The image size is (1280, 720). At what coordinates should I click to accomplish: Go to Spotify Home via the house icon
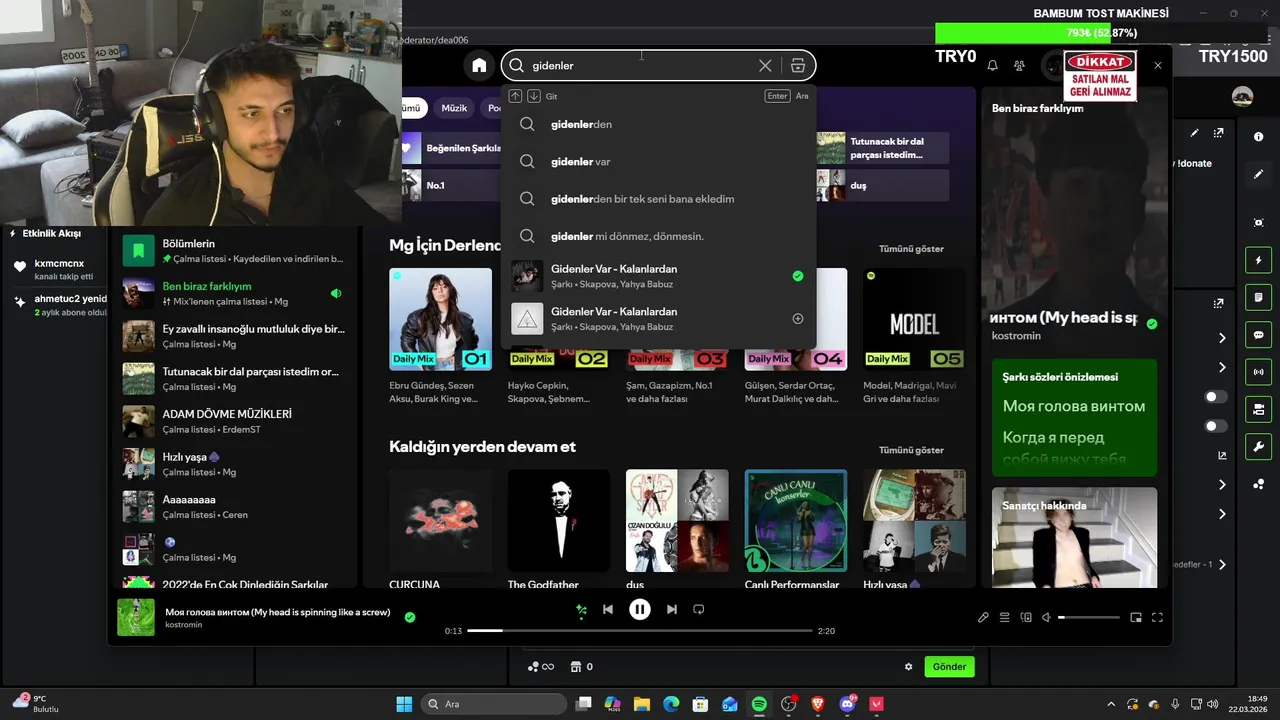click(x=479, y=66)
